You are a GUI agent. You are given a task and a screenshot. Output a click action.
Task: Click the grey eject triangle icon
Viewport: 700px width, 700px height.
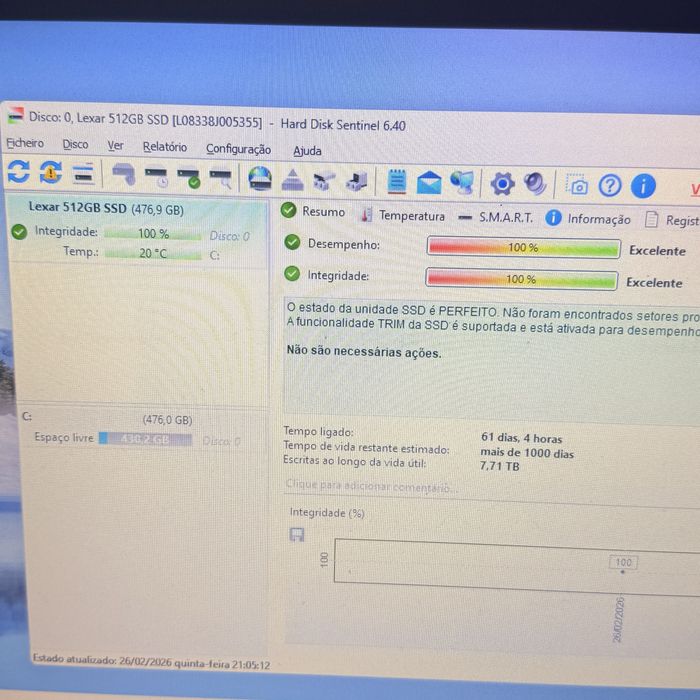pyautogui.click(x=292, y=180)
